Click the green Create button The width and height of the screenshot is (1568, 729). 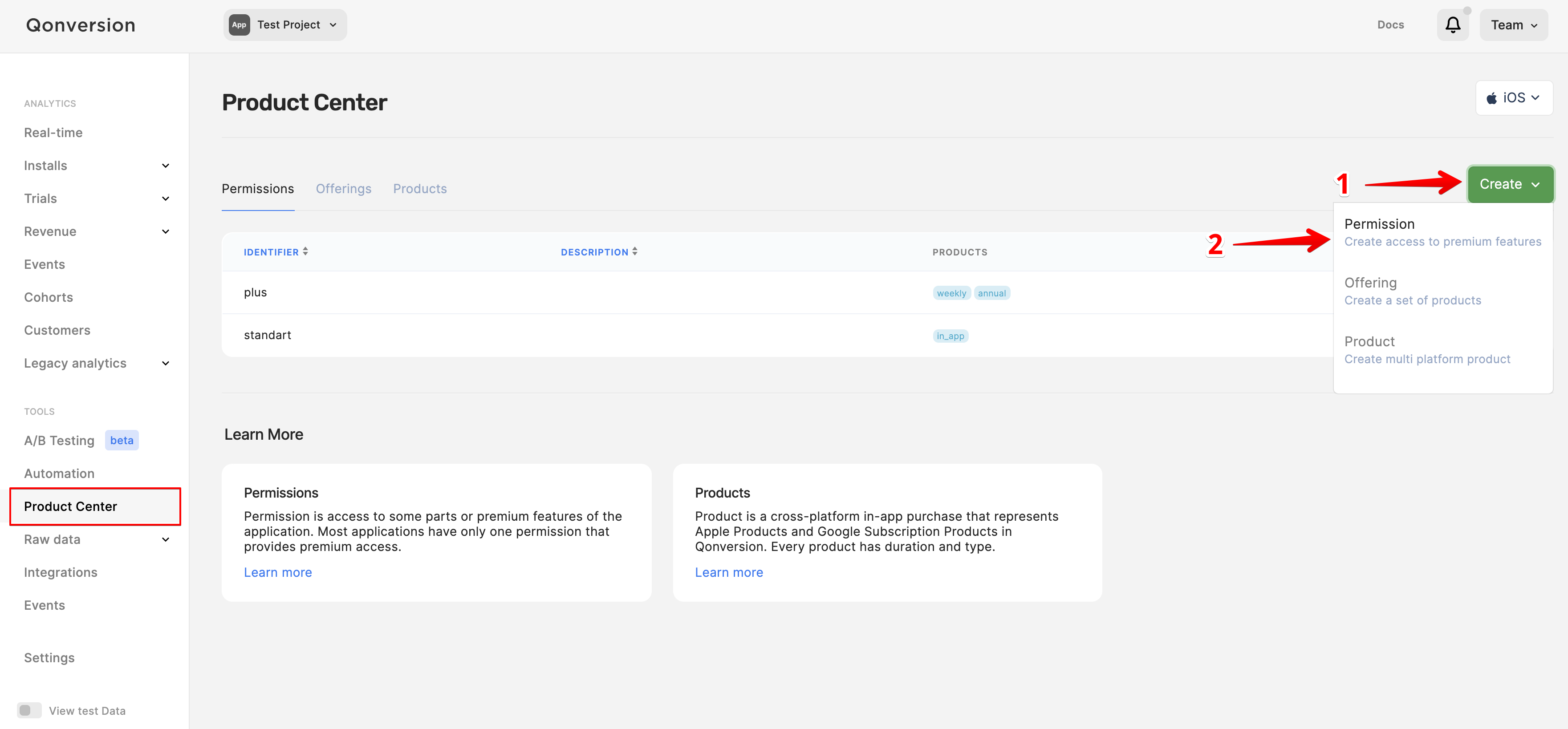click(1510, 184)
